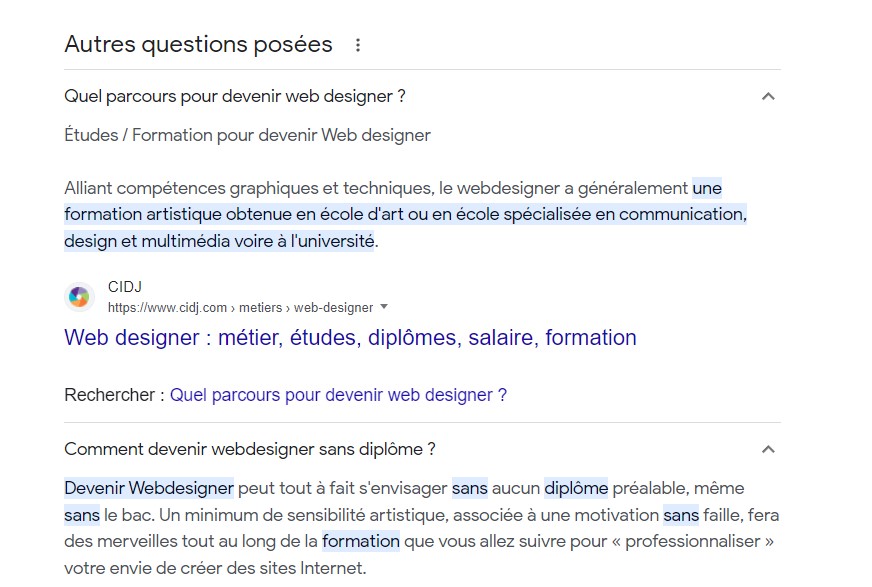
Task: Click the question heading "Quel parcours pour devenir web designer ?"
Action: pyautogui.click(x=235, y=97)
